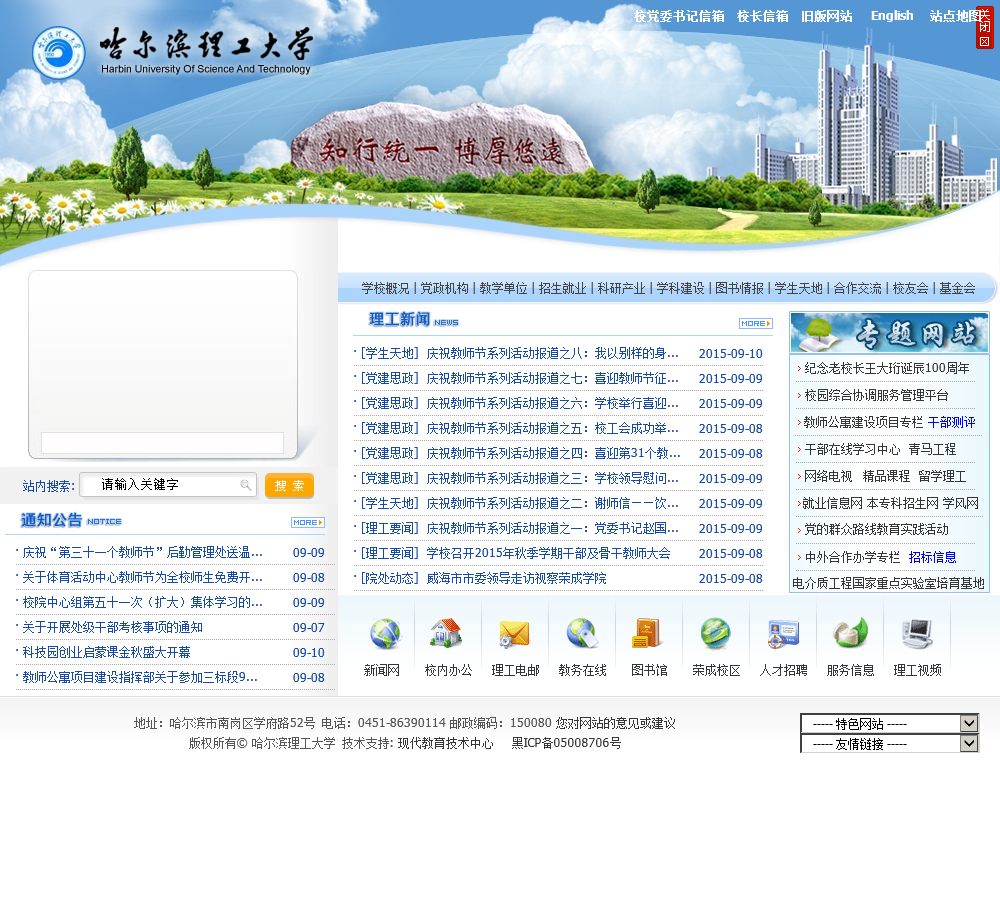Open the 科研产业 menu
This screenshot has height=909, width=1000.
621,288
